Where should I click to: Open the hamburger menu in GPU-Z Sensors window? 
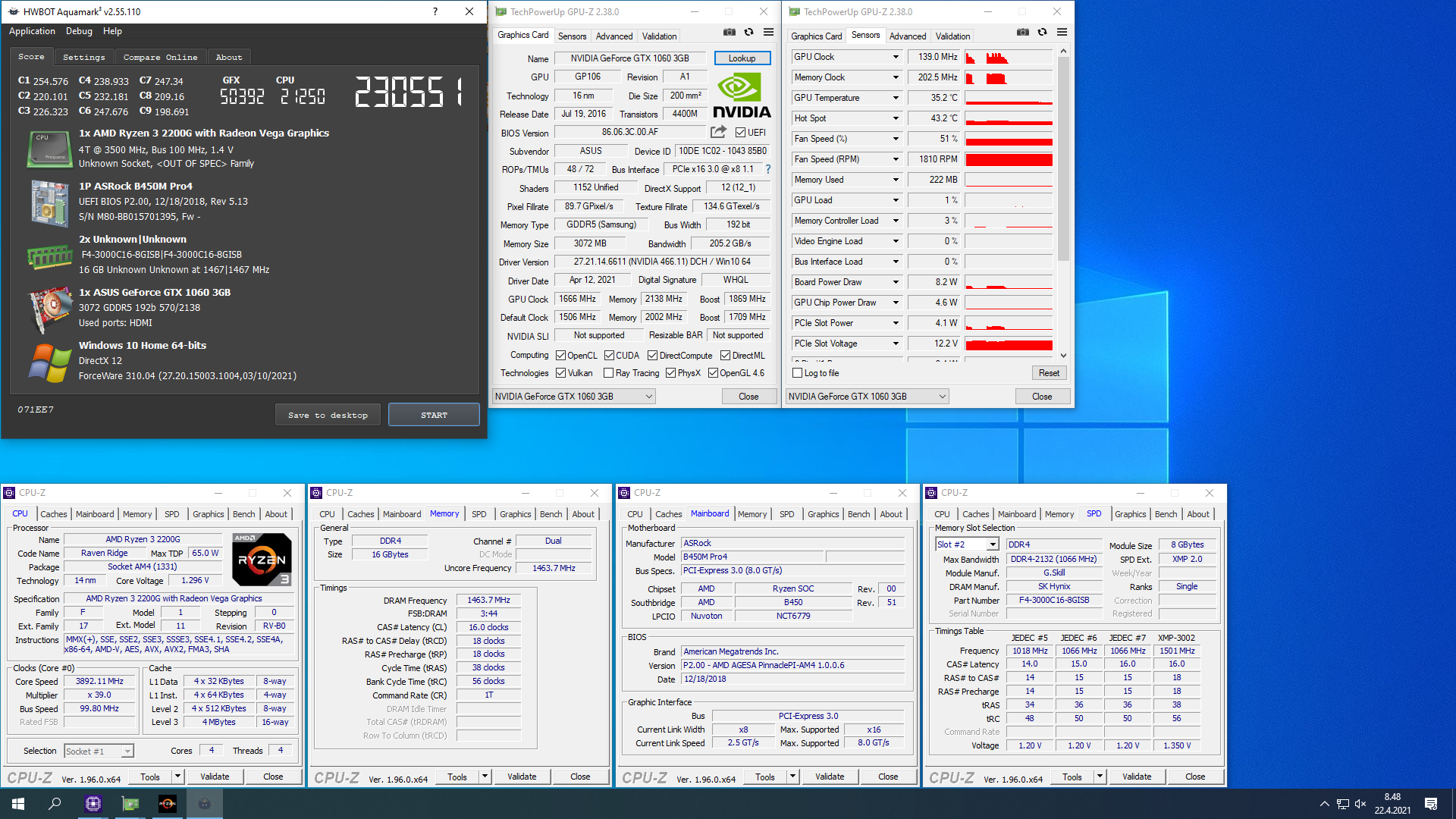tap(1062, 32)
